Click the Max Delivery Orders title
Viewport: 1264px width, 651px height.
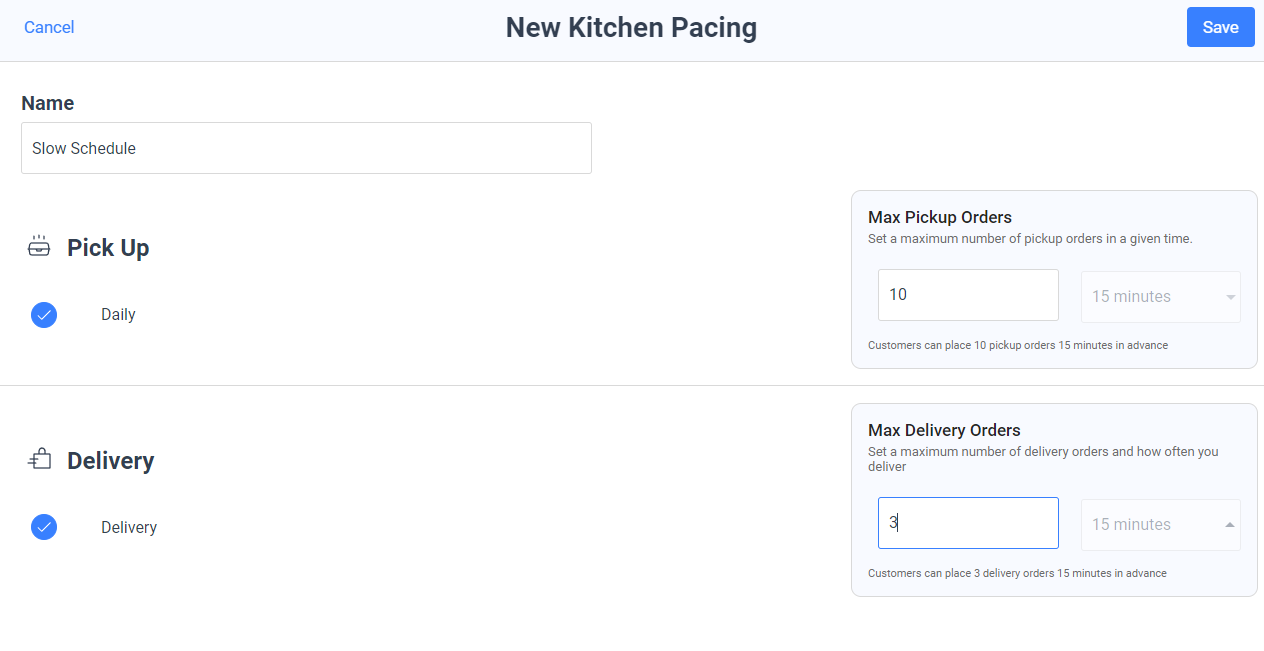pyautogui.click(x=944, y=430)
